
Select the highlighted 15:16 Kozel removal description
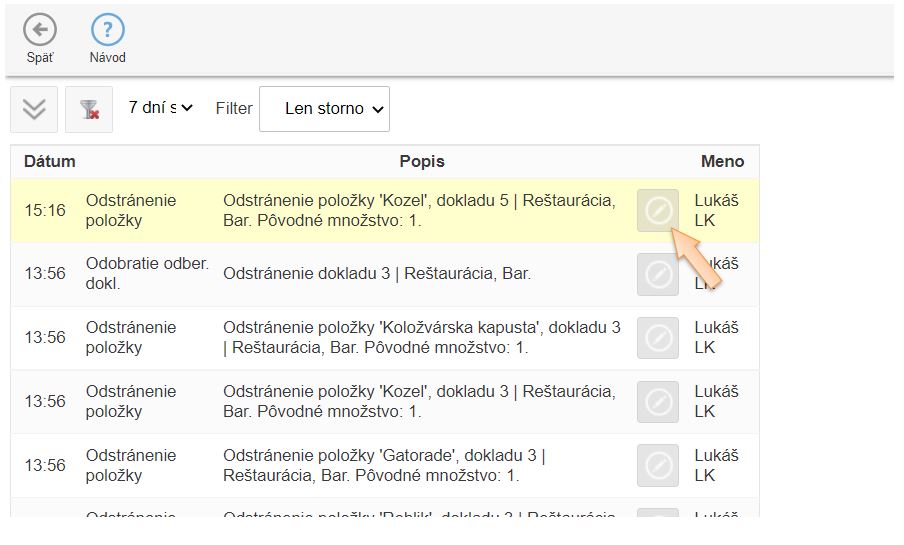point(418,210)
